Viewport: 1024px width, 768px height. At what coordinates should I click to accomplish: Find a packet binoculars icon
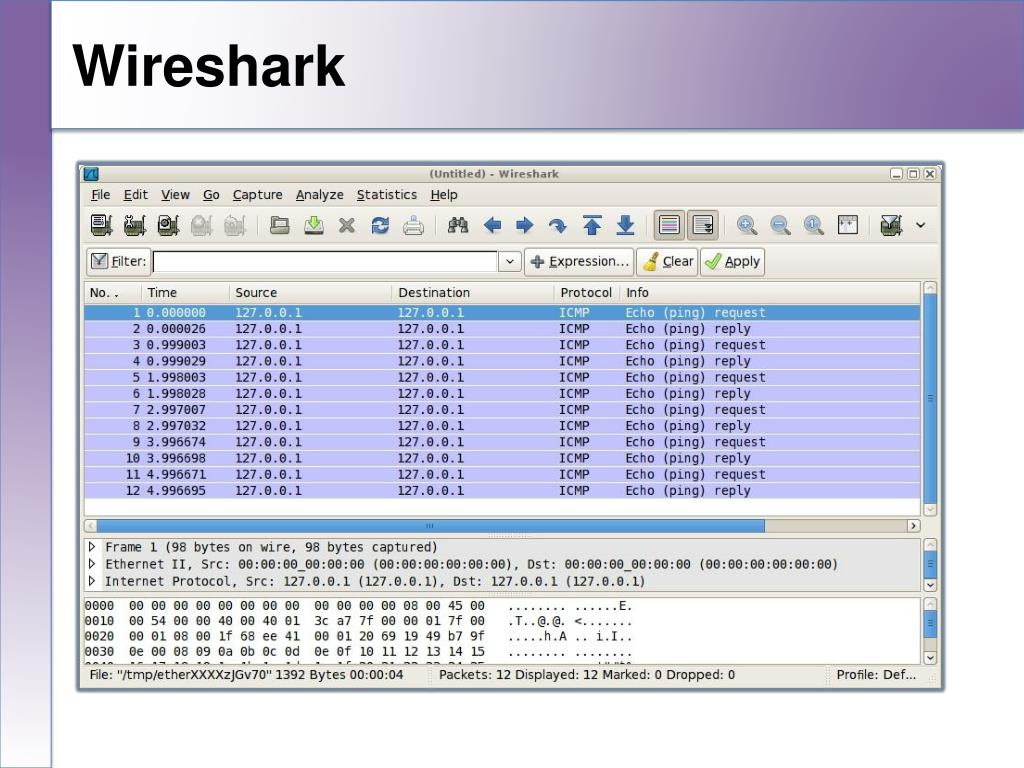pyautogui.click(x=458, y=225)
